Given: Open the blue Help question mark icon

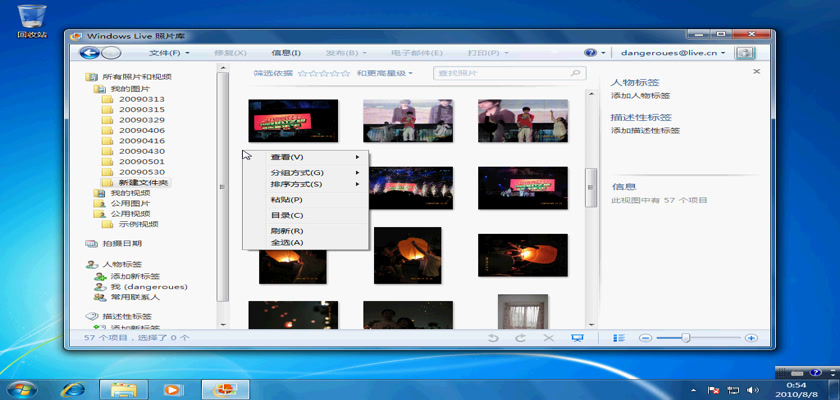Looking at the screenshot, I should point(590,52).
